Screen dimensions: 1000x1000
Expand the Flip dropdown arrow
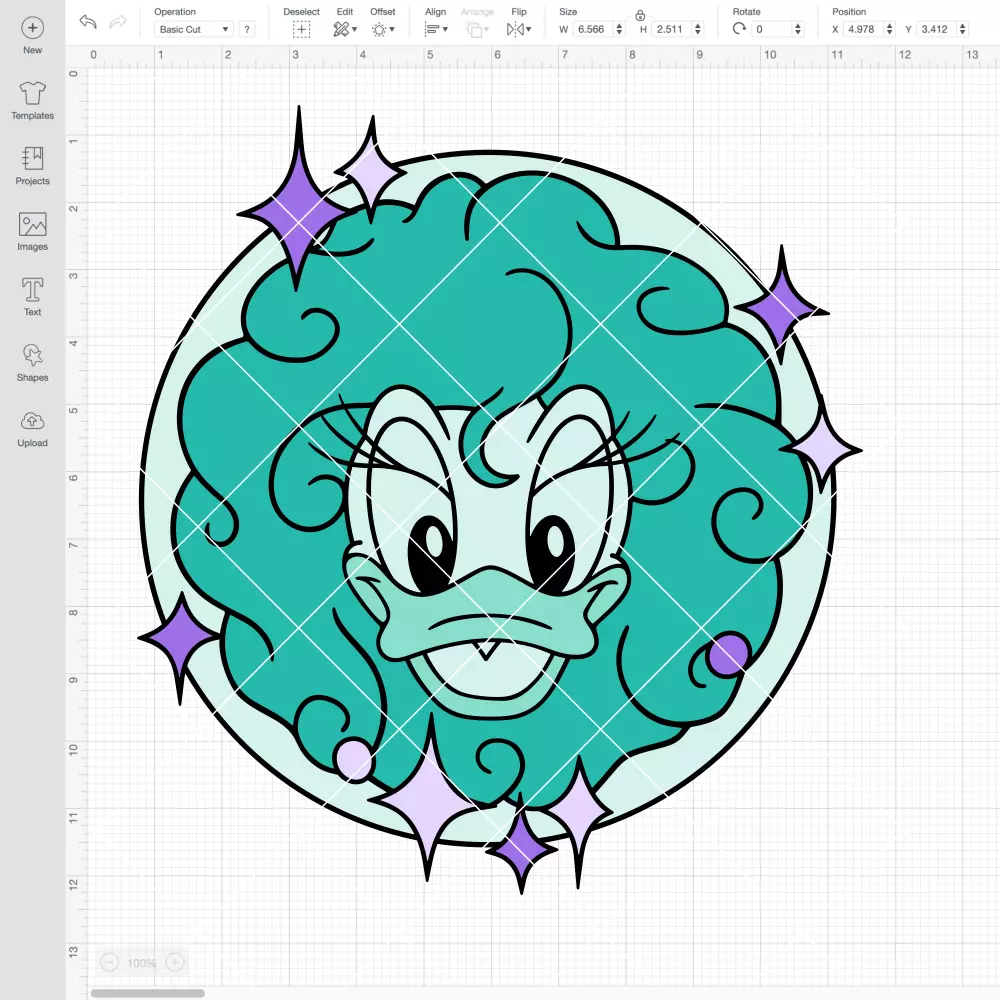coord(529,29)
